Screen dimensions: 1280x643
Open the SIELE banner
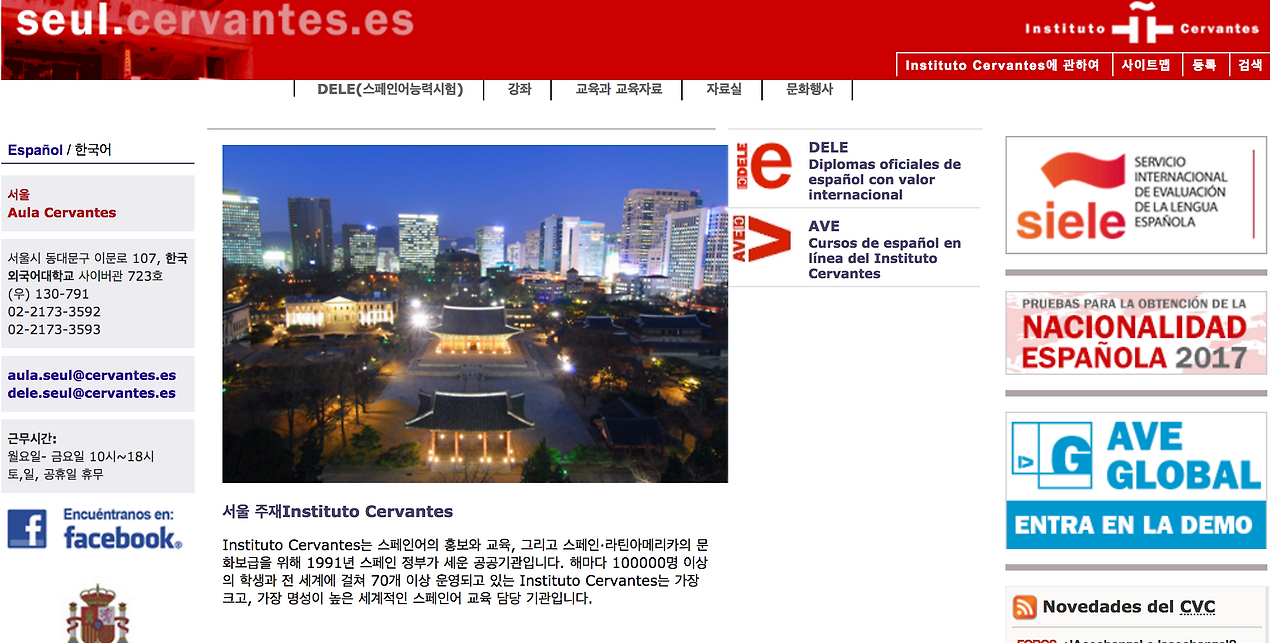1136,195
